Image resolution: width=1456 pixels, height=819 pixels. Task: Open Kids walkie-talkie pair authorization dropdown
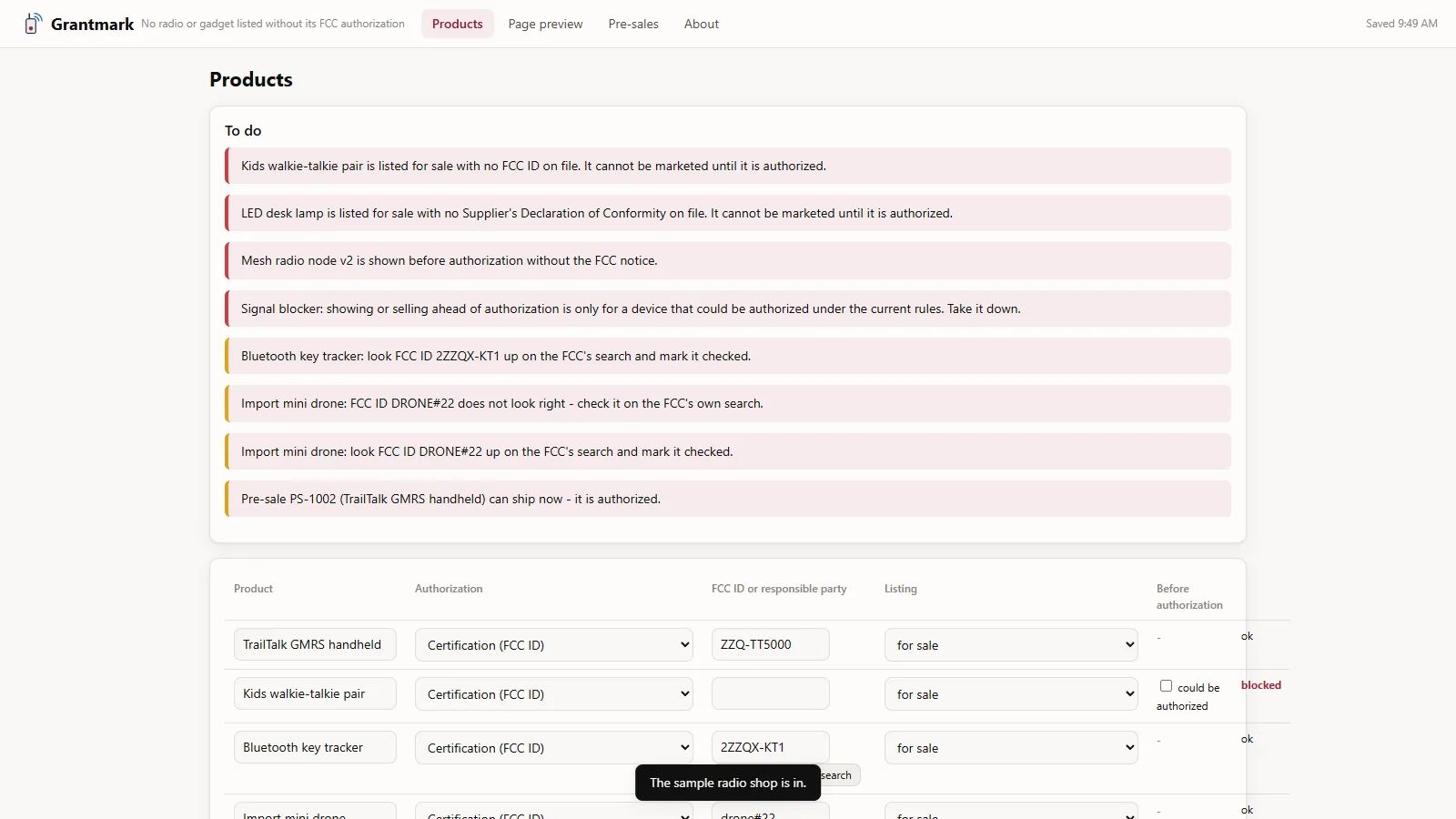coord(554,694)
